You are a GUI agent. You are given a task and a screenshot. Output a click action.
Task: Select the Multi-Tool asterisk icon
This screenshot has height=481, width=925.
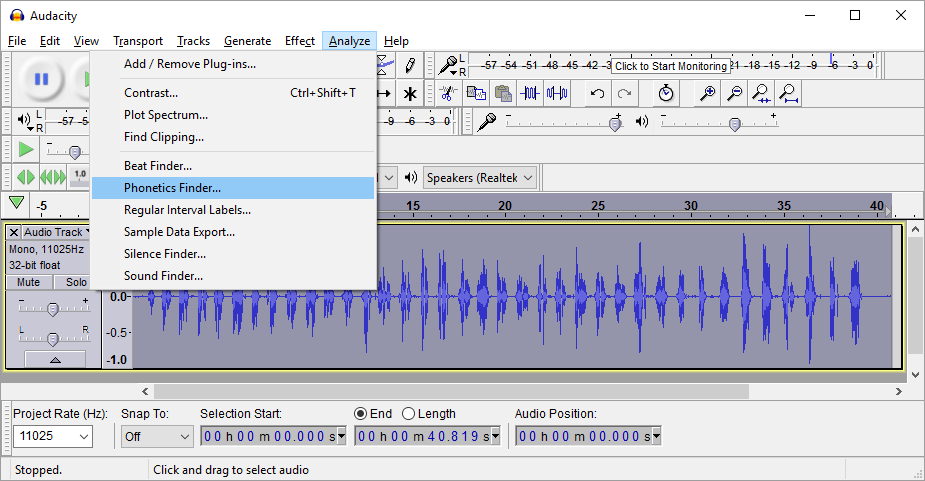[x=410, y=93]
